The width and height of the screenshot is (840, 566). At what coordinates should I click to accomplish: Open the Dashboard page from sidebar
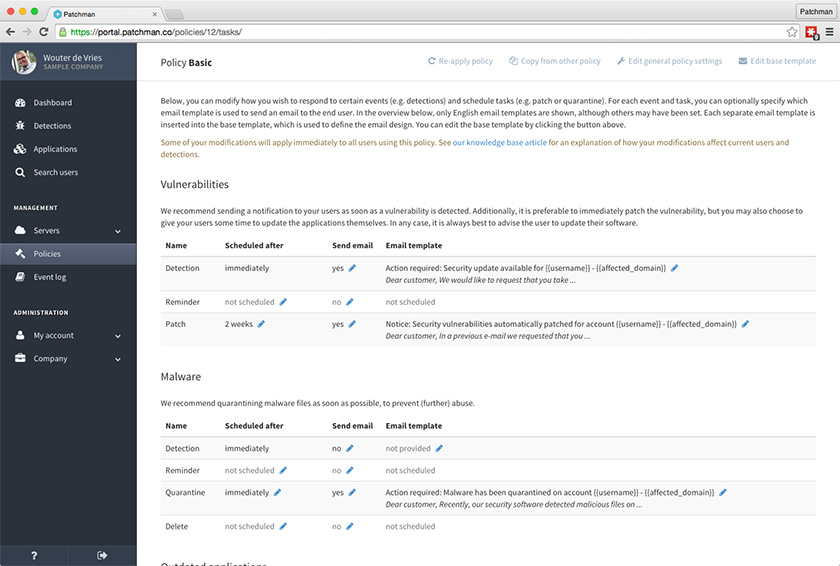pyautogui.click(x=52, y=103)
